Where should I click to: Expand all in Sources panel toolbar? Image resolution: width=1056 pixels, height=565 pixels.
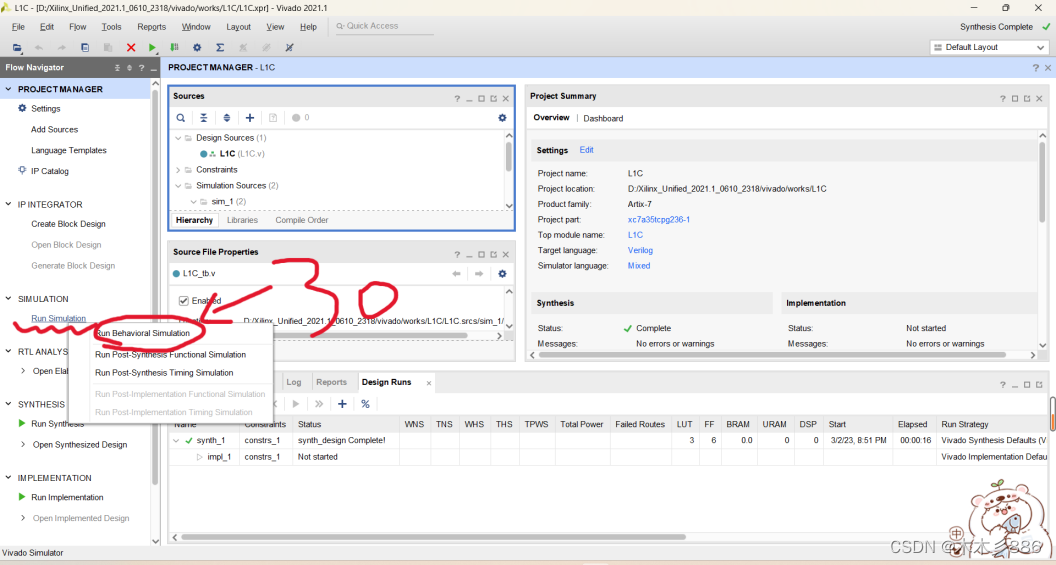226,118
